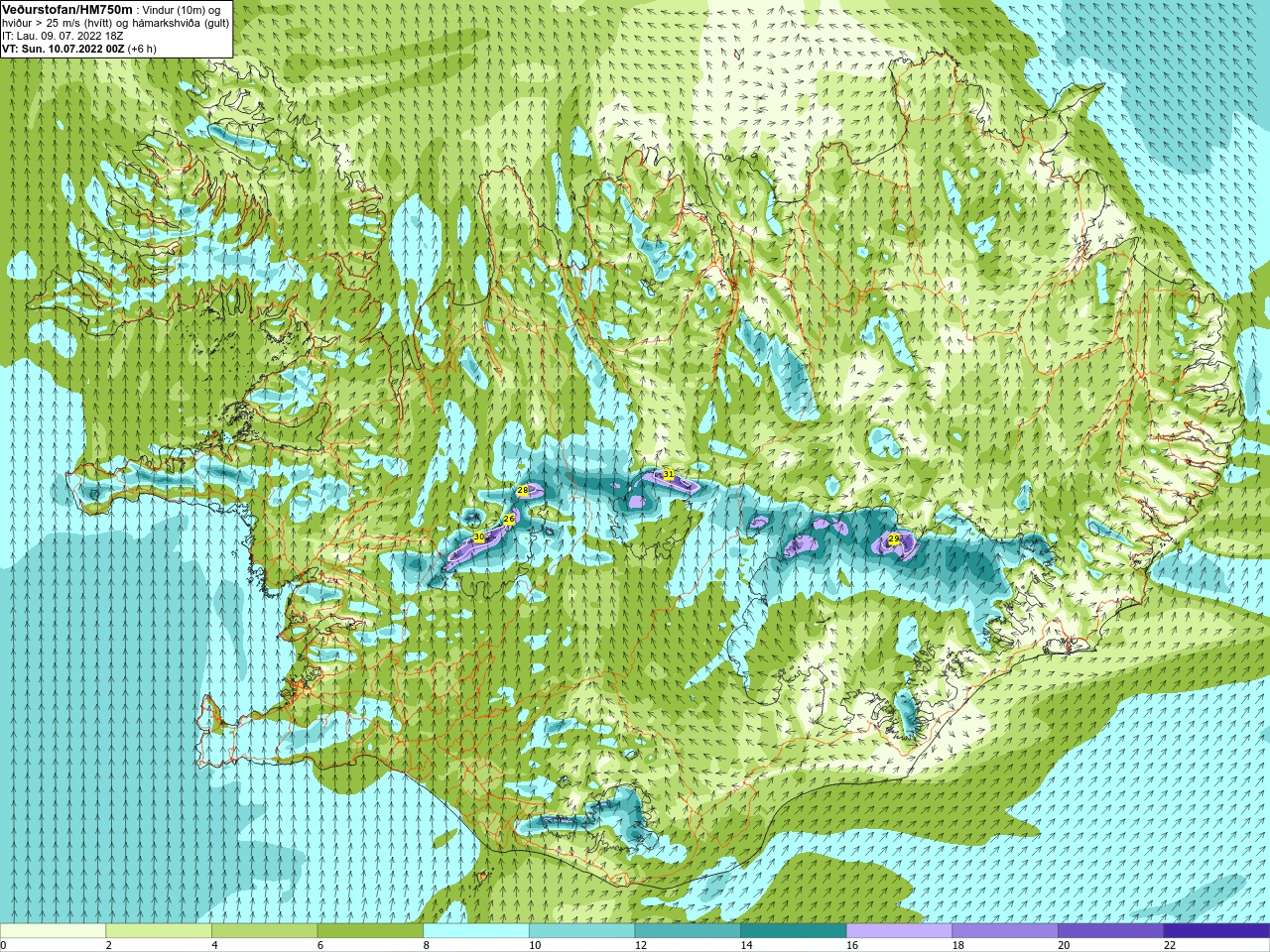Click the legend scale number 22
The image size is (1270, 952).
click(x=1170, y=945)
